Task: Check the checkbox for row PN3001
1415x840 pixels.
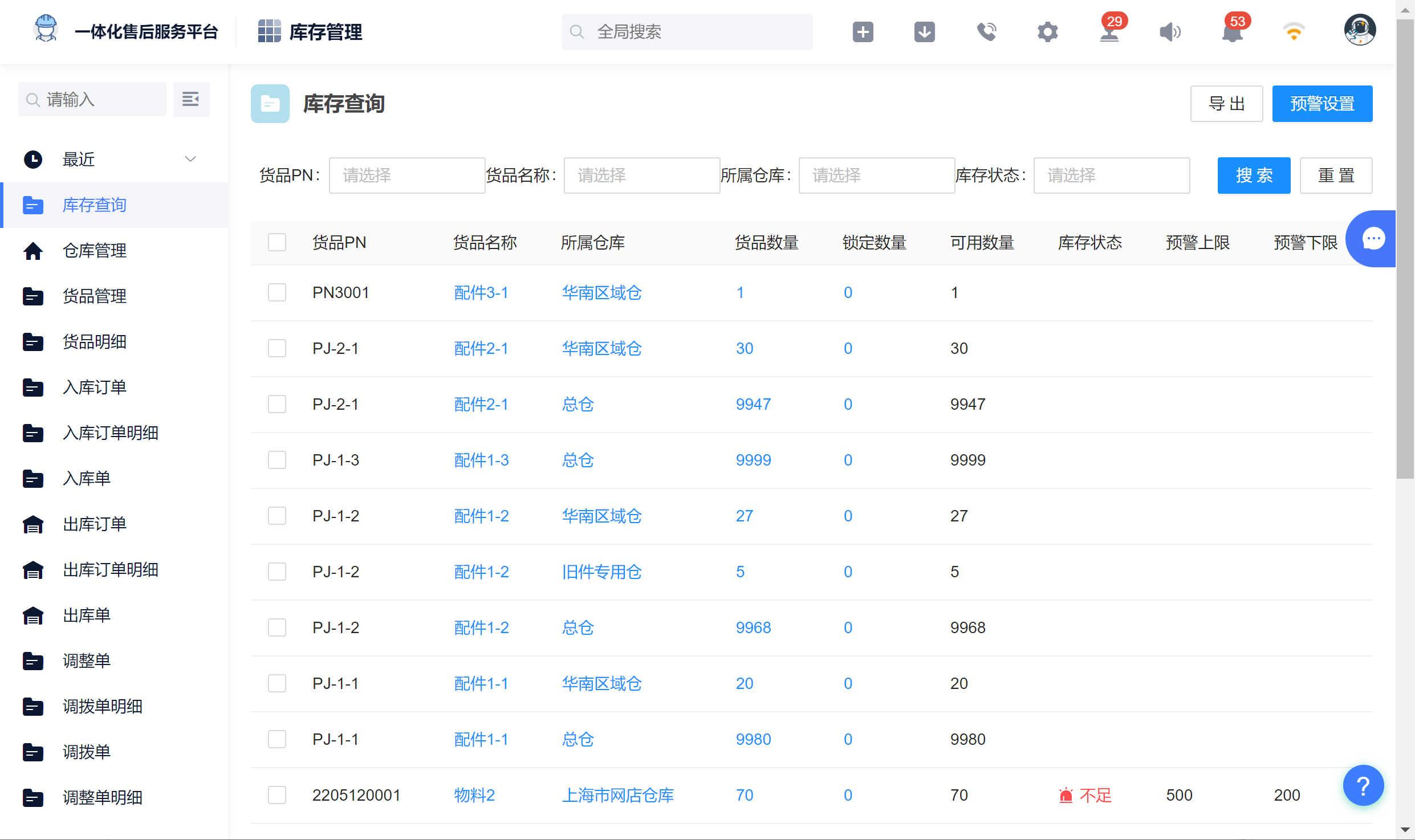Action: coord(277,292)
